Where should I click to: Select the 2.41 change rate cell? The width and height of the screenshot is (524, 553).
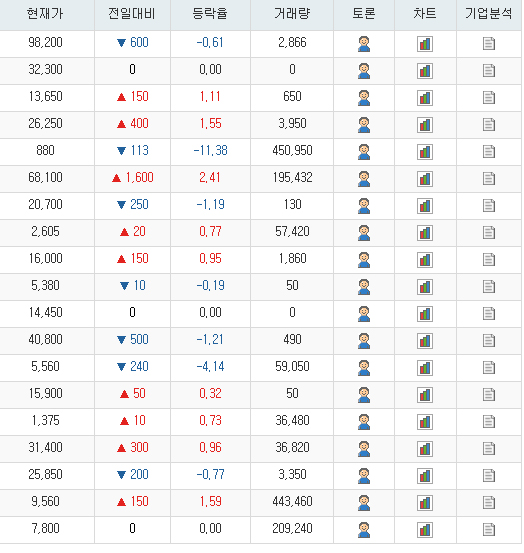[x=210, y=177]
